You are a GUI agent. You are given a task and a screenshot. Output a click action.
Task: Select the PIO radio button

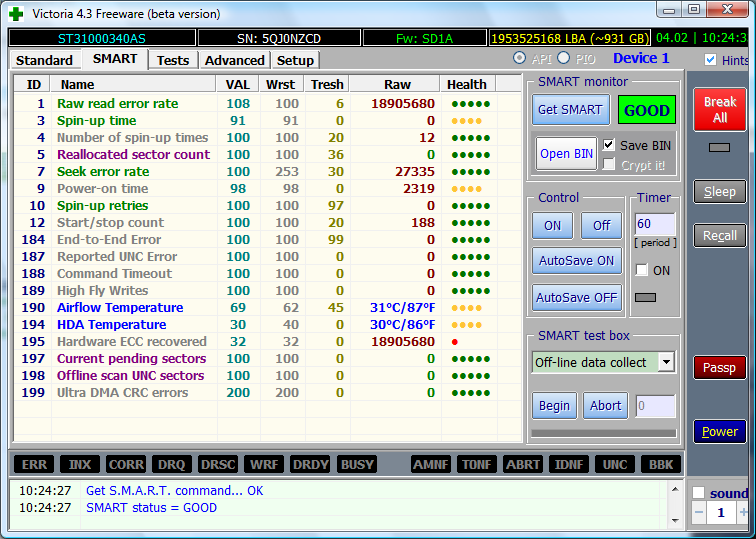(x=563, y=58)
